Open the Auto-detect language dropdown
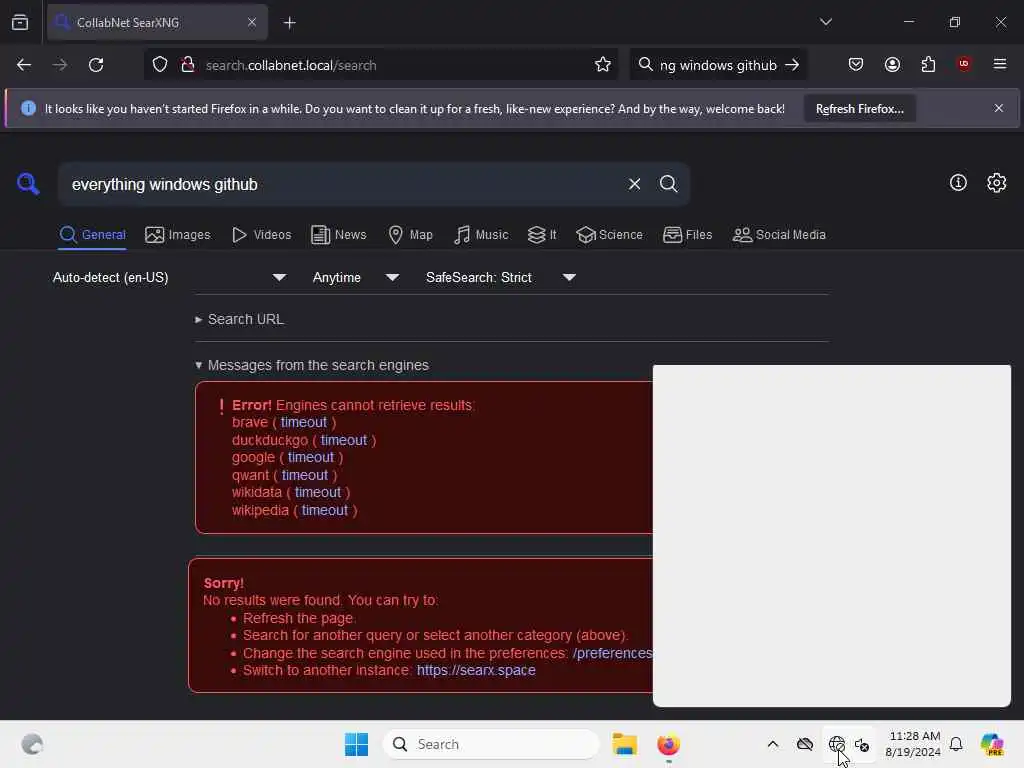 pyautogui.click(x=170, y=278)
